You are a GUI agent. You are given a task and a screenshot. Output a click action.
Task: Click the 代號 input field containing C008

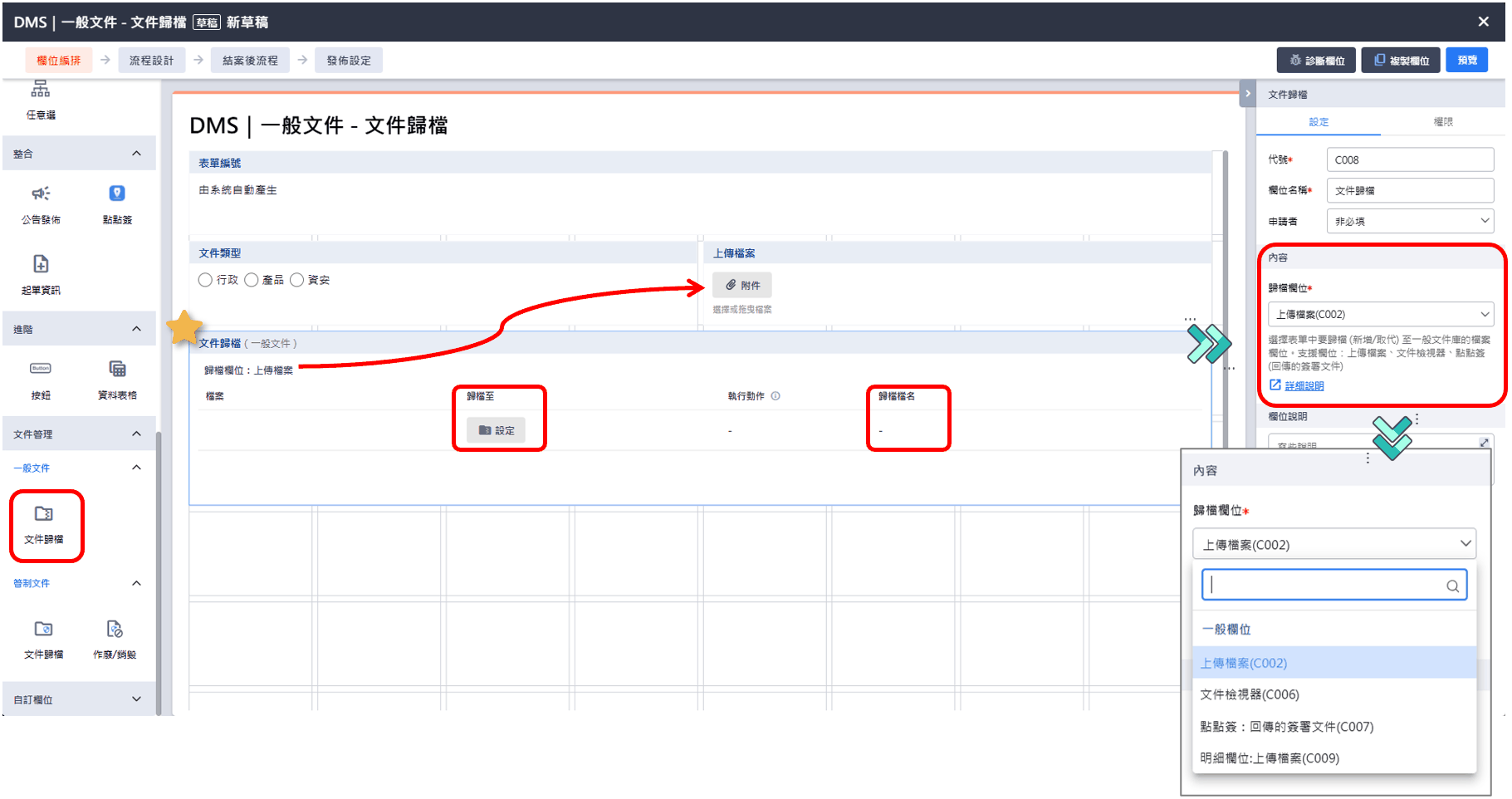point(1409,159)
